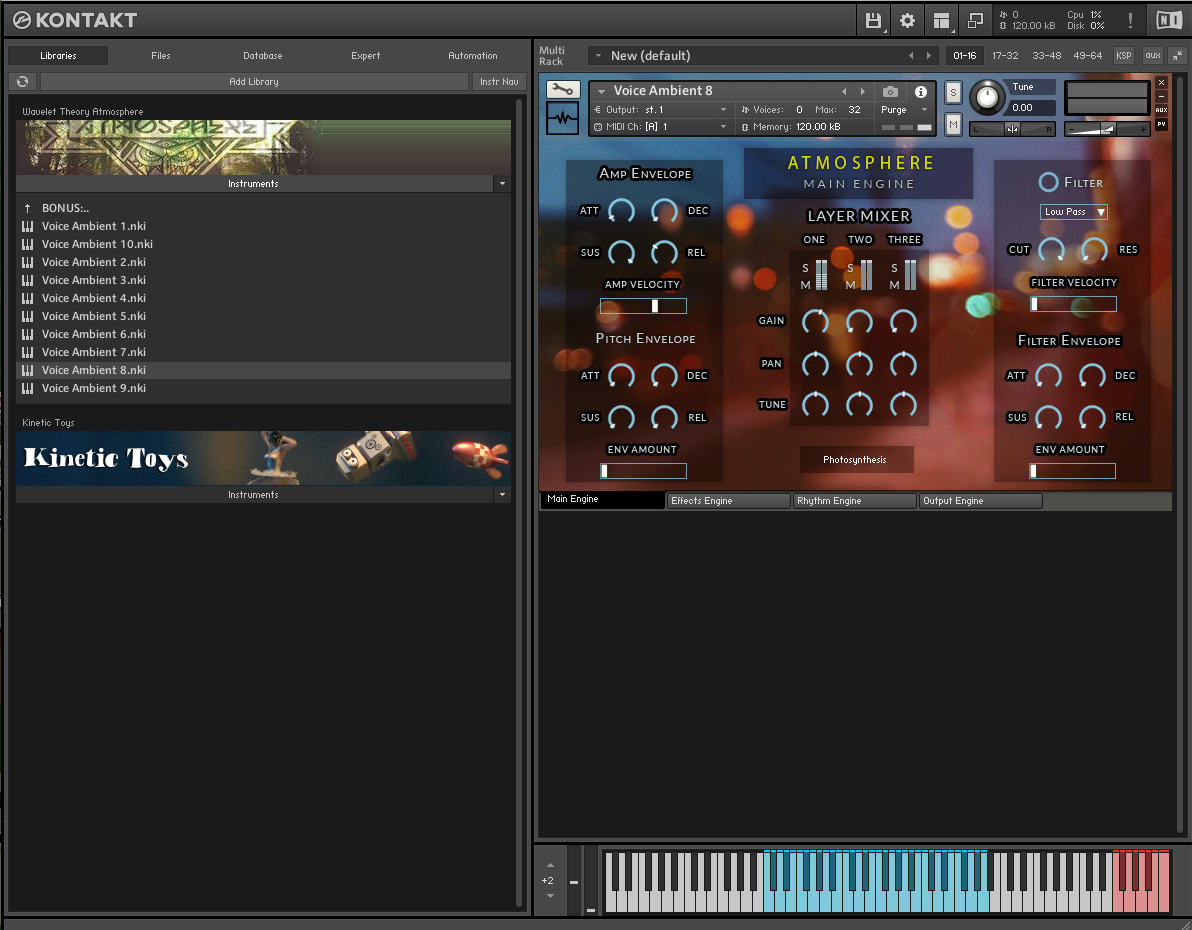The image size is (1192, 930).
Task: Open Low Pass filter type dropdown
Action: [1073, 212]
